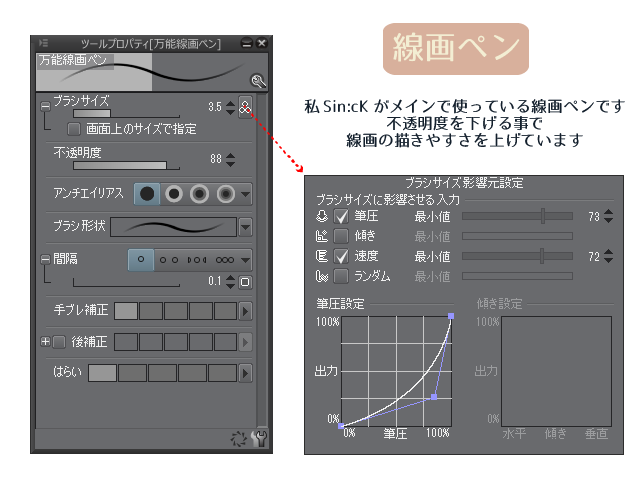Image resolution: width=640 pixels, height=480 pixels.
Task: Check ランダム random checkbox
Action: click(341, 276)
